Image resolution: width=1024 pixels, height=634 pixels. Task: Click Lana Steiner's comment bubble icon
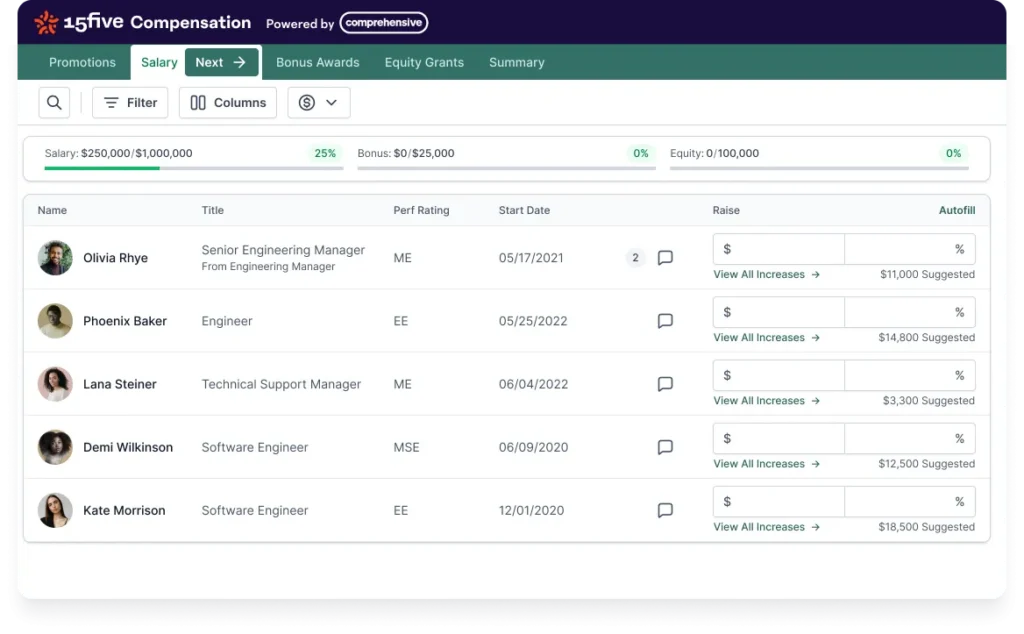(x=665, y=384)
